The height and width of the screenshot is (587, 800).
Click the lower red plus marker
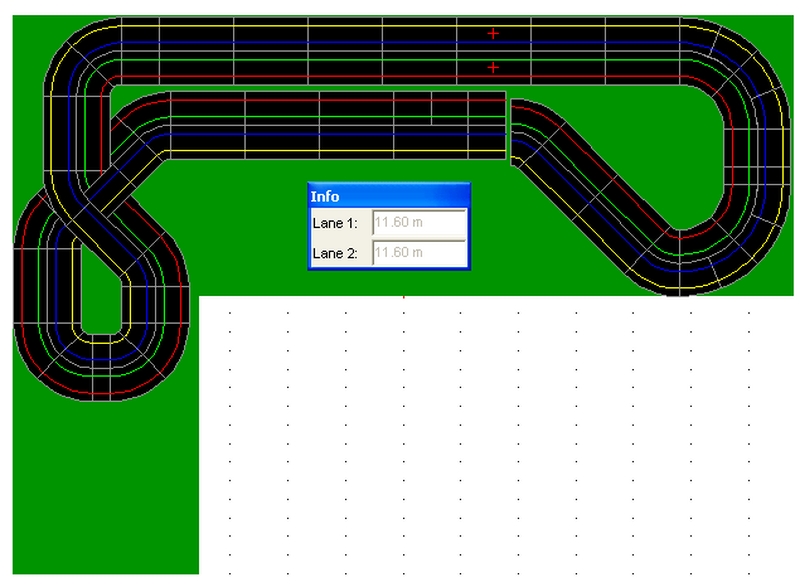tap(493, 67)
